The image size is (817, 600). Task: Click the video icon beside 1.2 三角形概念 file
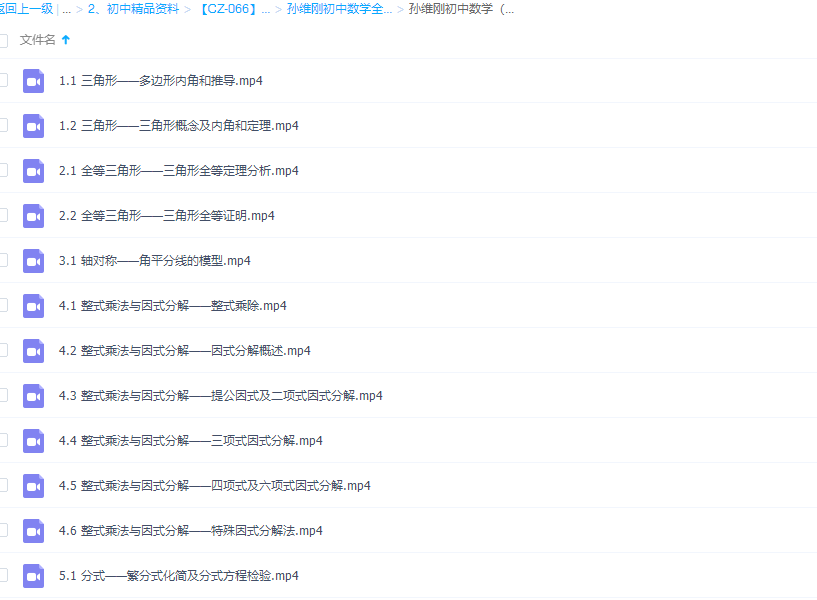pos(33,125)
